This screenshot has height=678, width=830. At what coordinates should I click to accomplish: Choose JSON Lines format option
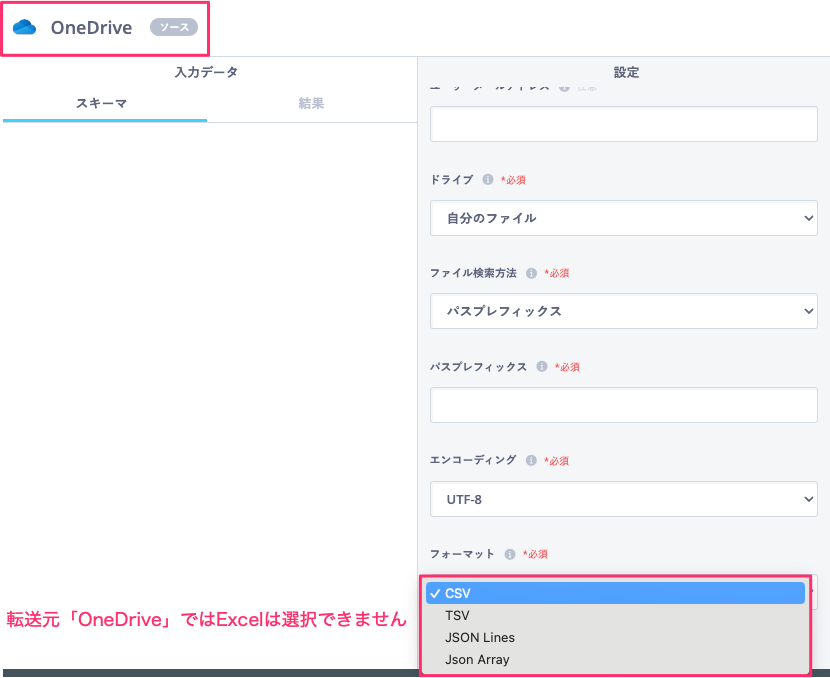pyautogui.click(x=615, y=638)
